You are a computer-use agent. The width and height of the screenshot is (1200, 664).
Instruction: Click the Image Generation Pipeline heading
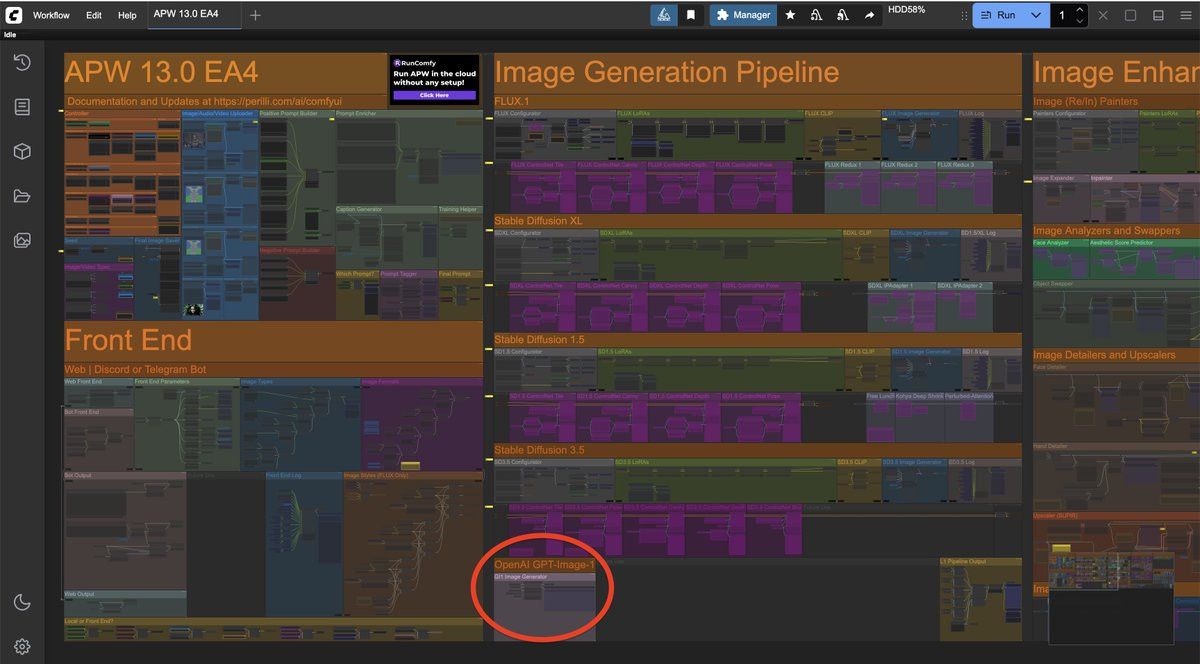click(x=666, y=72)
